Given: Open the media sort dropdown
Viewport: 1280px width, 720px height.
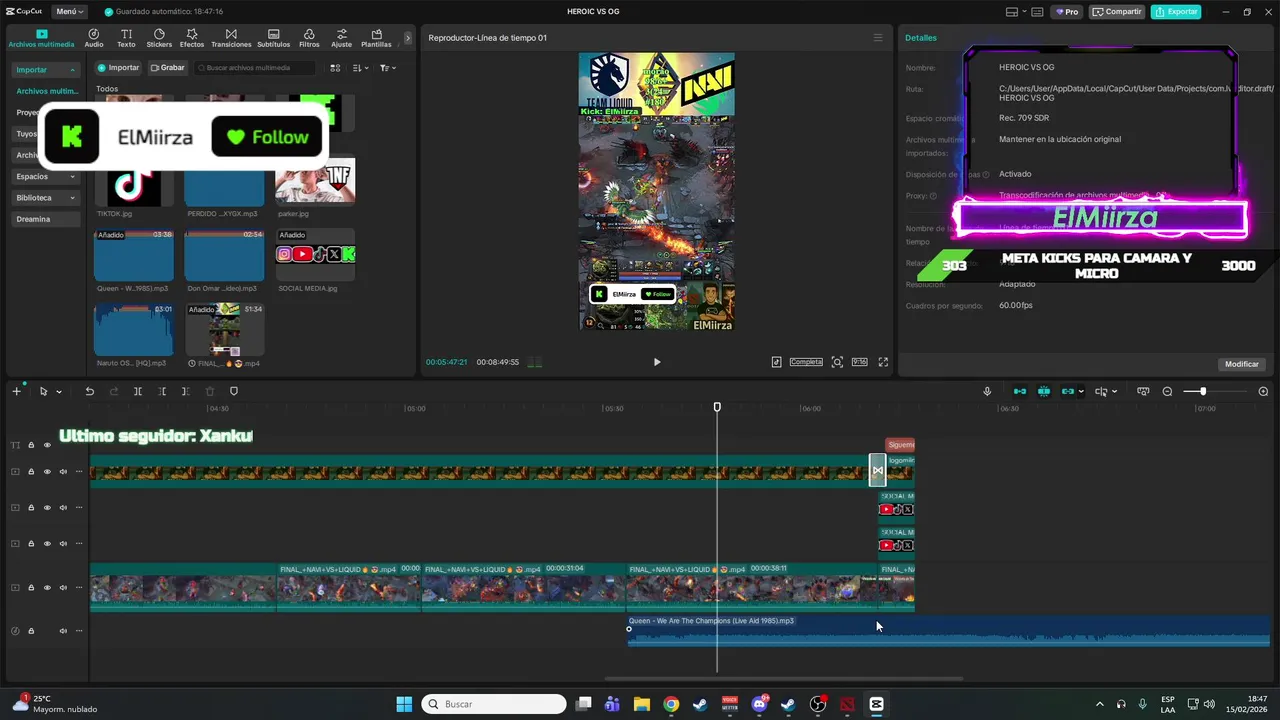Looking at the screenshot, I should pos(361,68).
